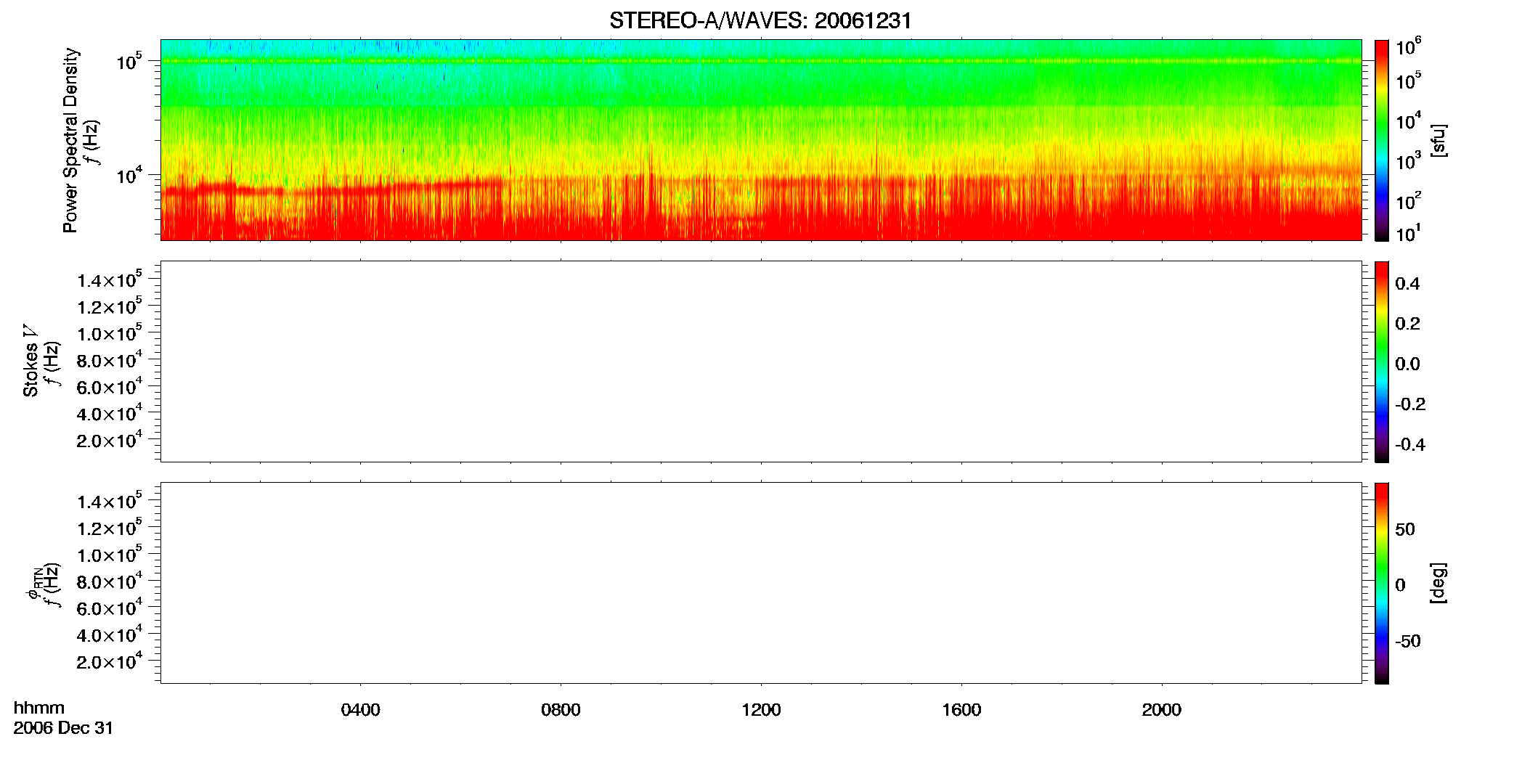
Task: Click the 0800 time tick label
Action: coord(561,710)
